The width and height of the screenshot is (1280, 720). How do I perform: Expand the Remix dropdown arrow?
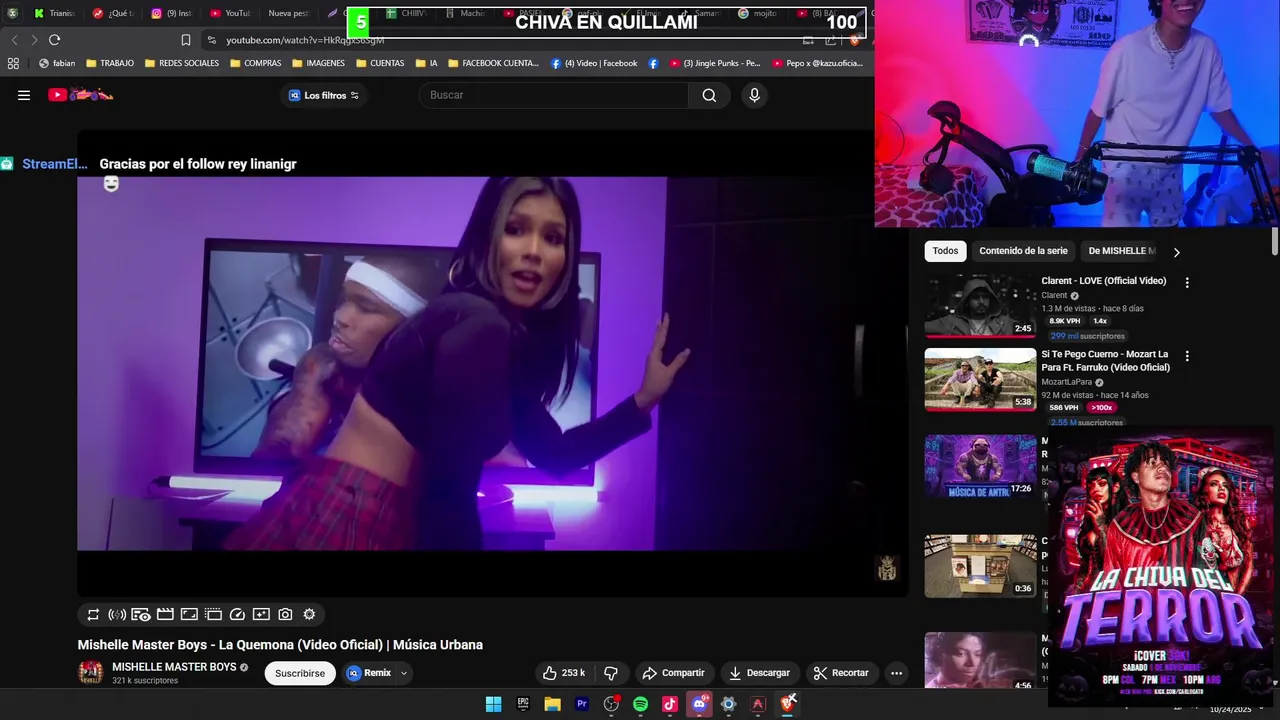pos(404,673)
